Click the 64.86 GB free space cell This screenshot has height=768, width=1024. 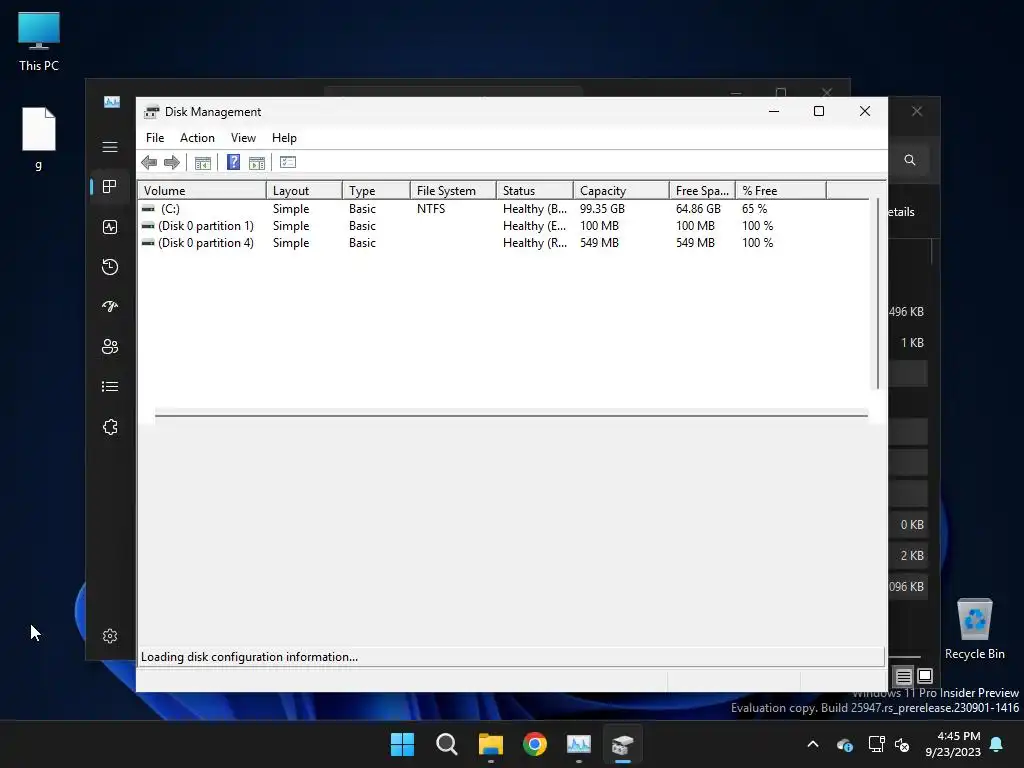coord(698,209)
